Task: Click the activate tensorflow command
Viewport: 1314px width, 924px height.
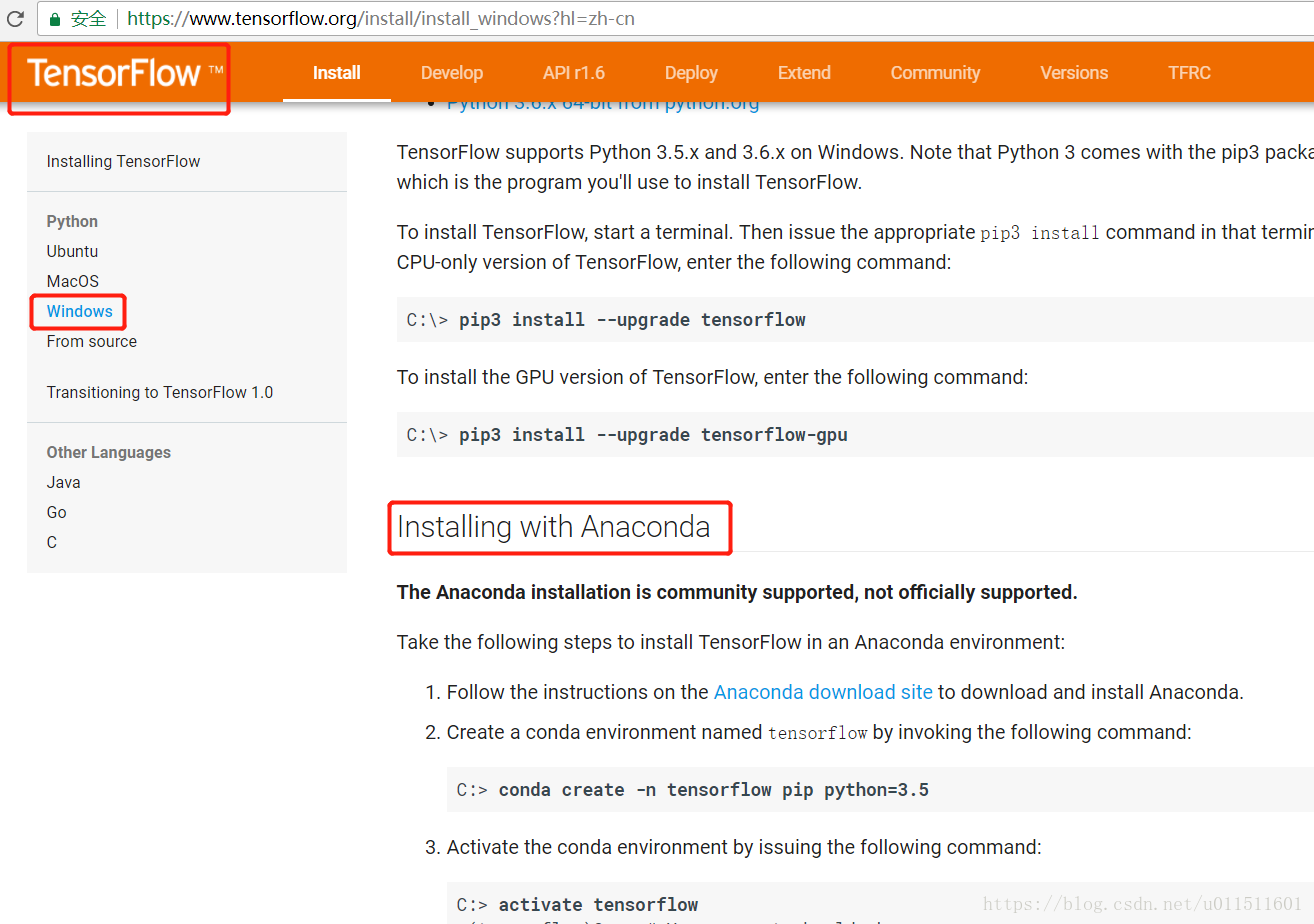Action: click(598, 905)
